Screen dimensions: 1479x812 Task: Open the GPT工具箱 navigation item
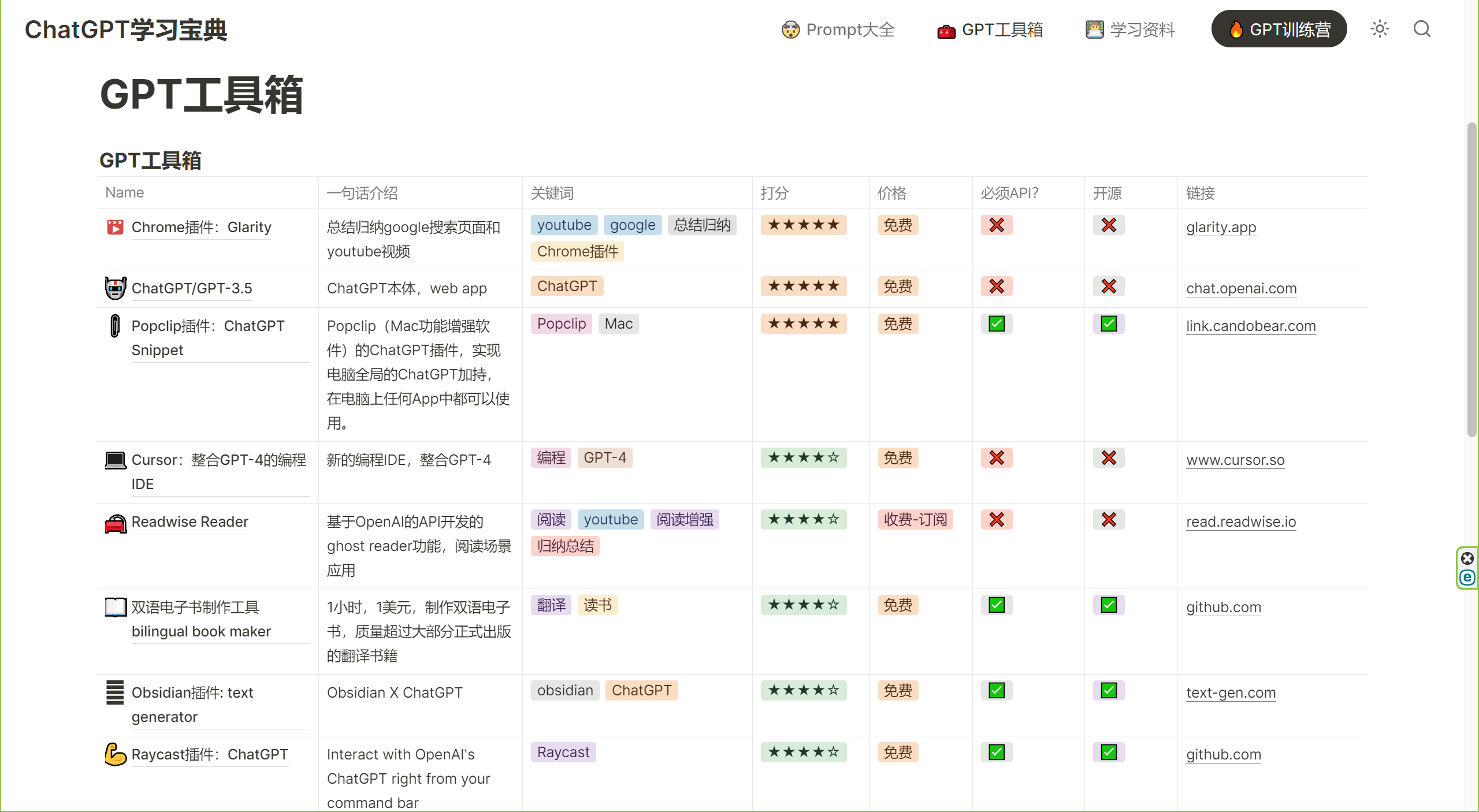click(x=990, y=29)
